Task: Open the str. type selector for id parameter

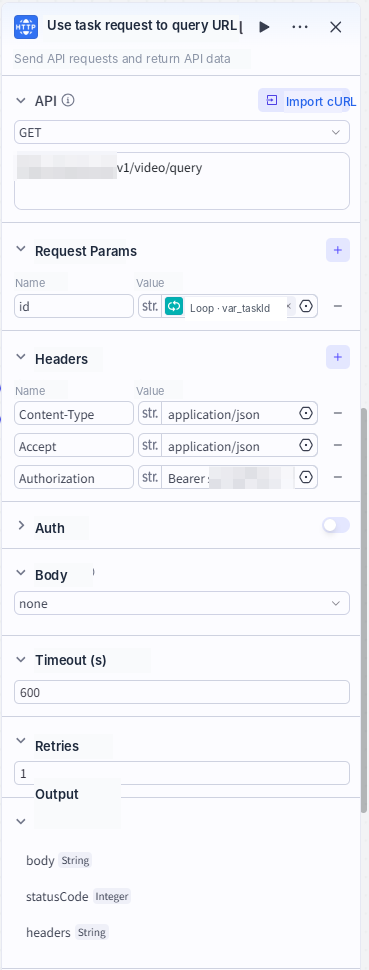Action: [x=150, y=306]
